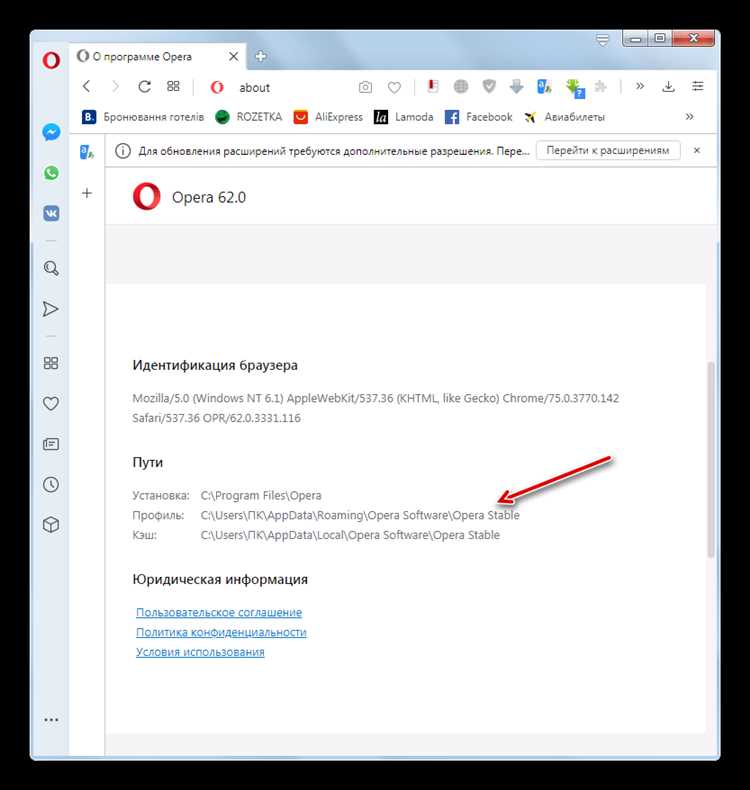This screenshot has width=750, height=790.
Task: Close the О программе Opera tab
Action: click(234, 56)
